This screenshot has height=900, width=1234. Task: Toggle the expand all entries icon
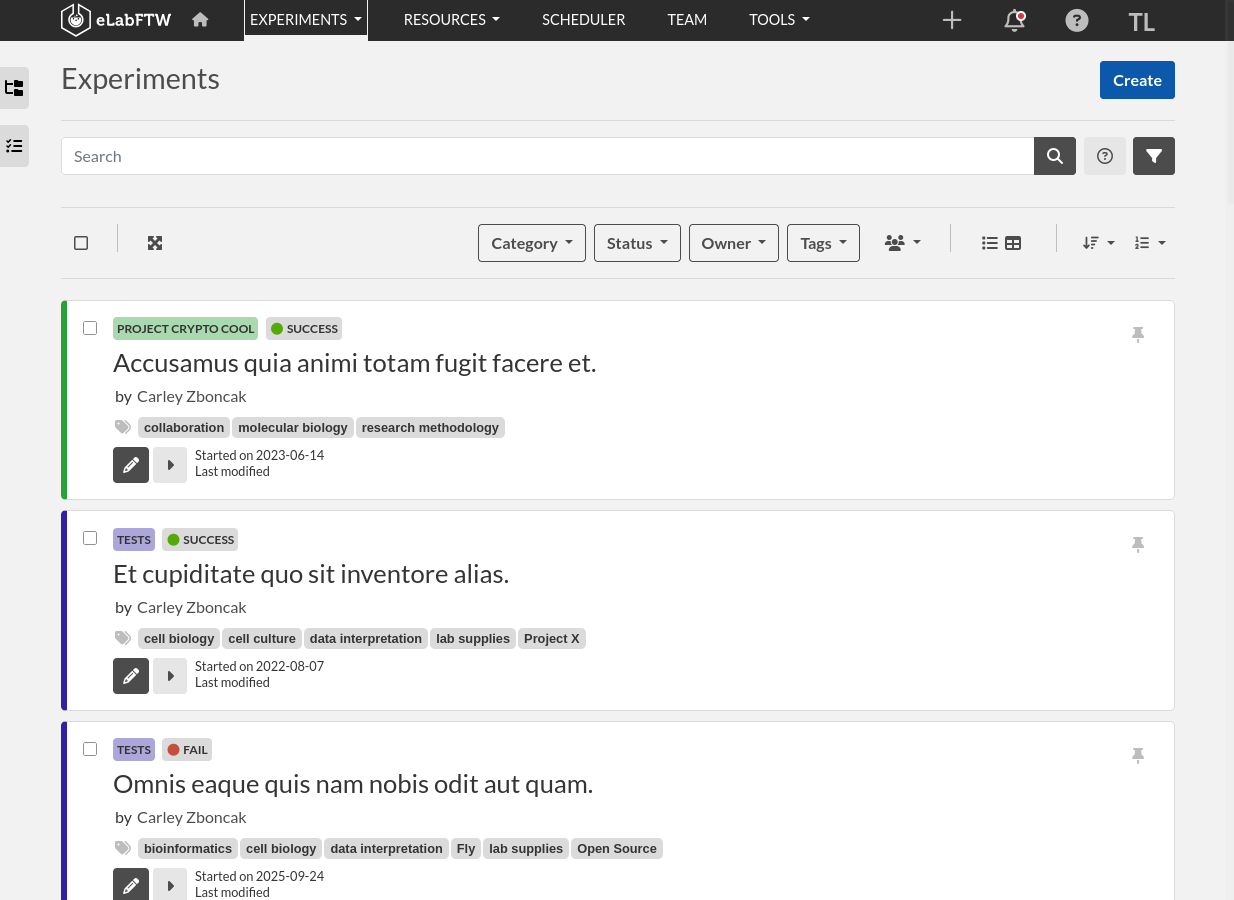[x=155, y=243]
